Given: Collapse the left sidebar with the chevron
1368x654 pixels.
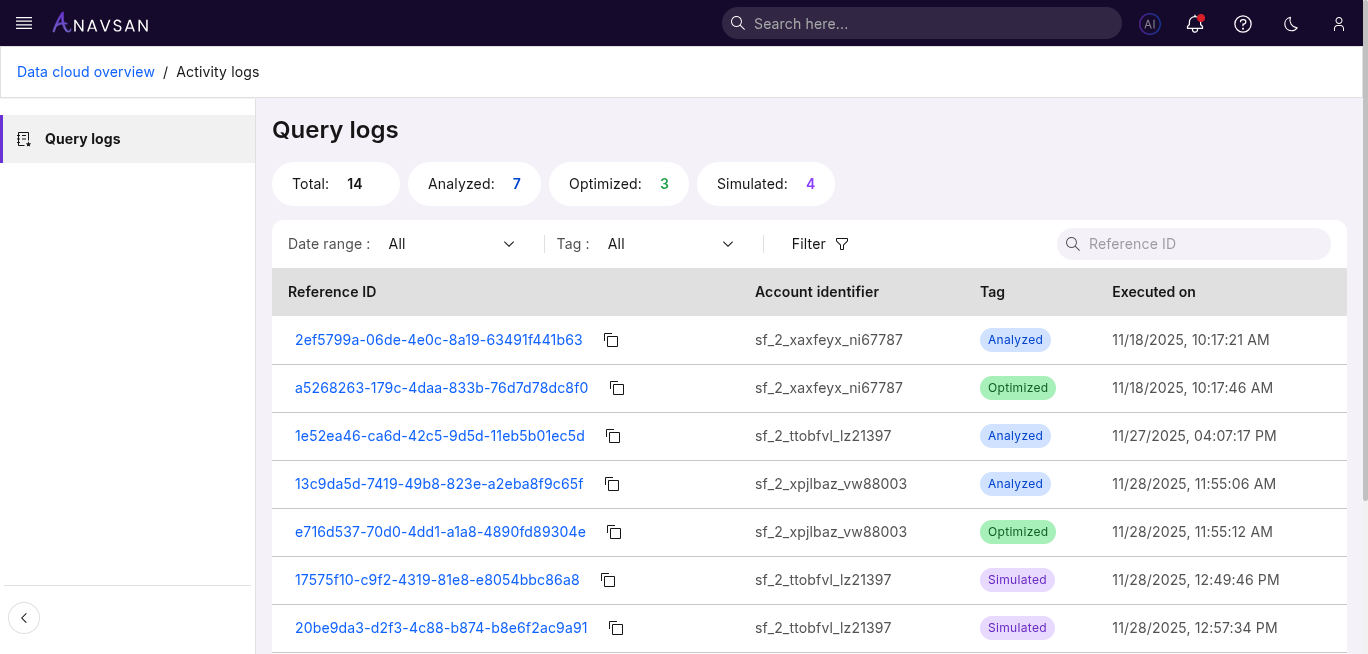Looking at the screenshot, I should [24, 618].
